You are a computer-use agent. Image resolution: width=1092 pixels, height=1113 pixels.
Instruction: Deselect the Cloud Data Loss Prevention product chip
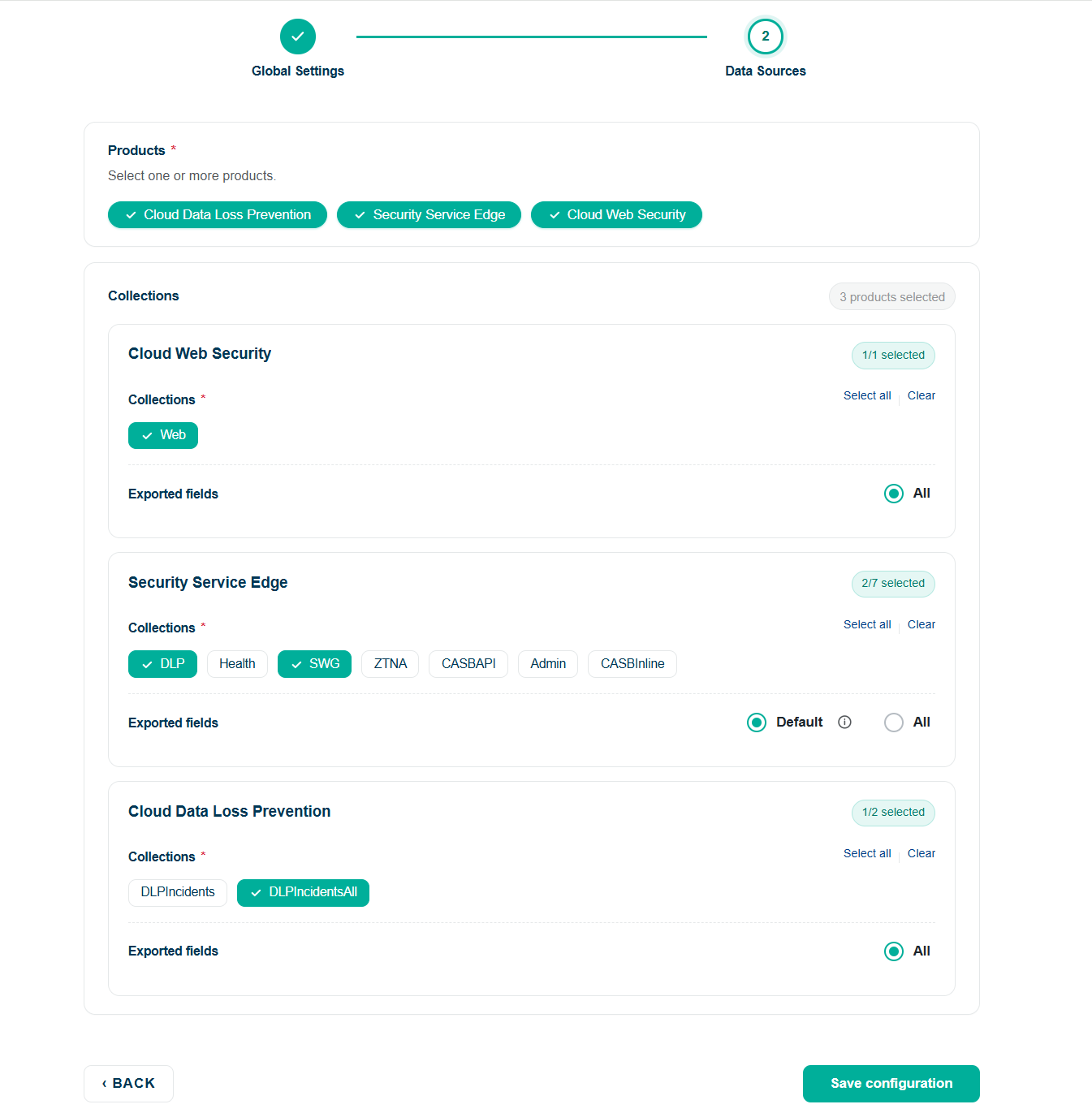(218, 215)
